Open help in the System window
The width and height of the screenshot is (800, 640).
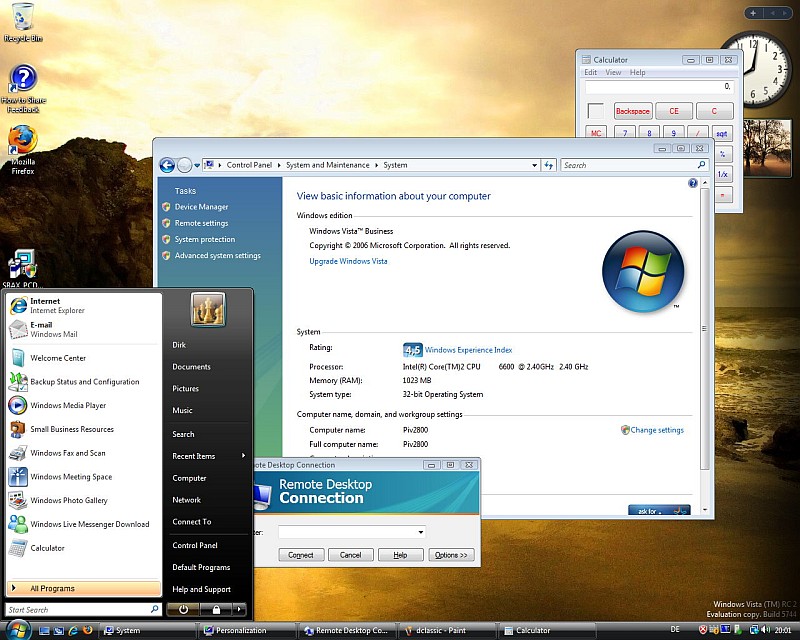(x=692, y=183)
